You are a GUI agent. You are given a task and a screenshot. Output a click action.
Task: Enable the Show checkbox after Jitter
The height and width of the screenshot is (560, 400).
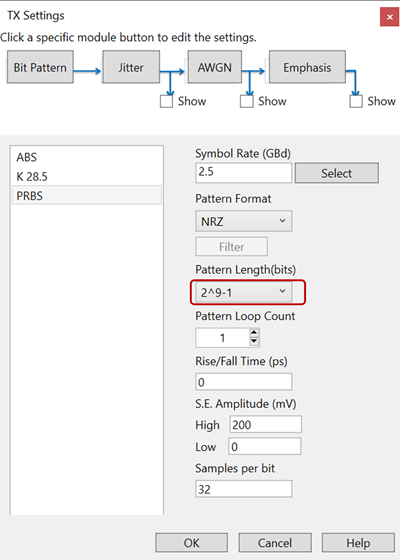pyautogui.click(x=166, y=101)
